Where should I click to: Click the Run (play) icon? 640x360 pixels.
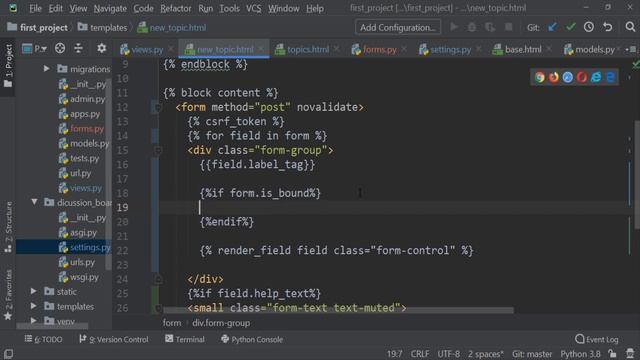click(453, 27)
